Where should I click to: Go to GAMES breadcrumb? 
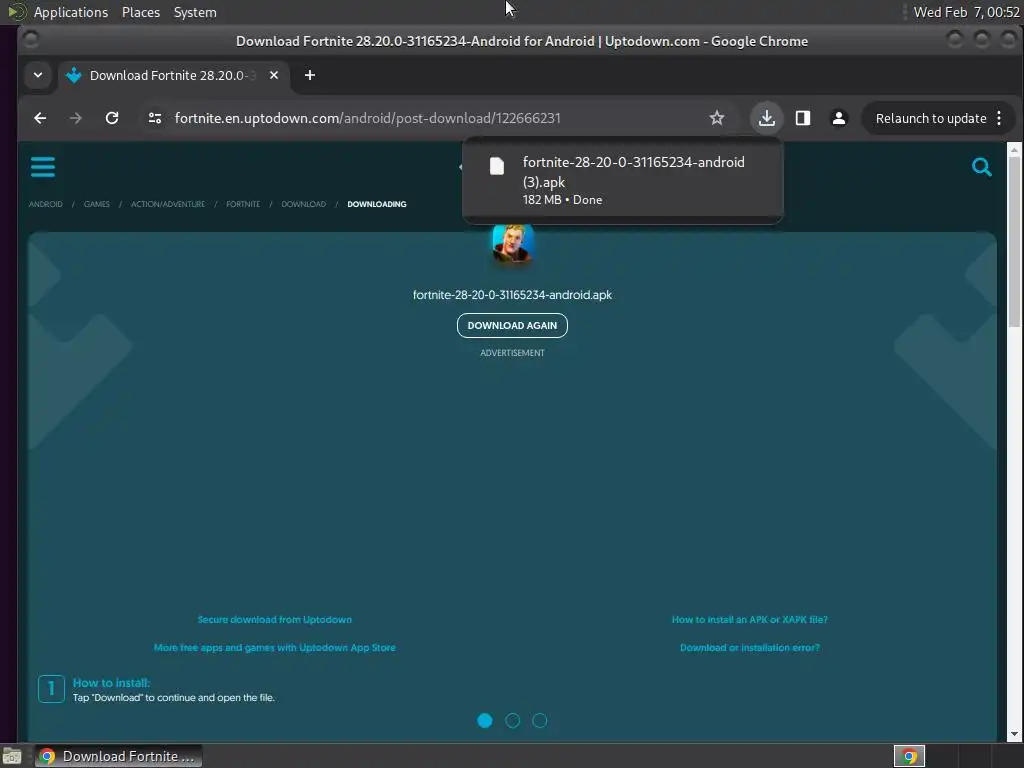97,204
